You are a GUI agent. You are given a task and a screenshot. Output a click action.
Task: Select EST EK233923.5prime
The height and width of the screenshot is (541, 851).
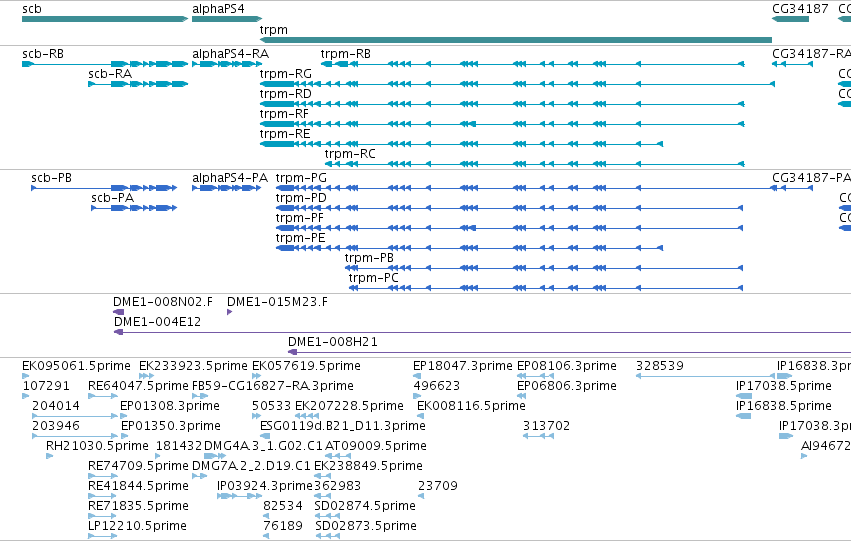193,366
